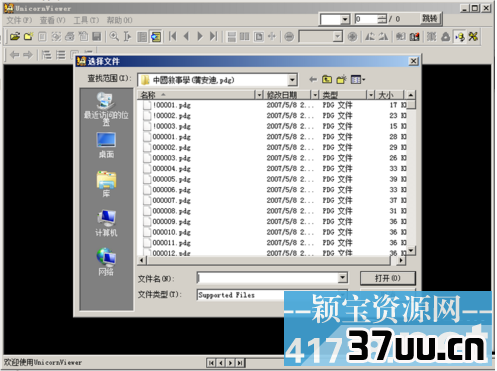
Task: Click create new folder icon in dialog
Action: click(x=341, y=80)
